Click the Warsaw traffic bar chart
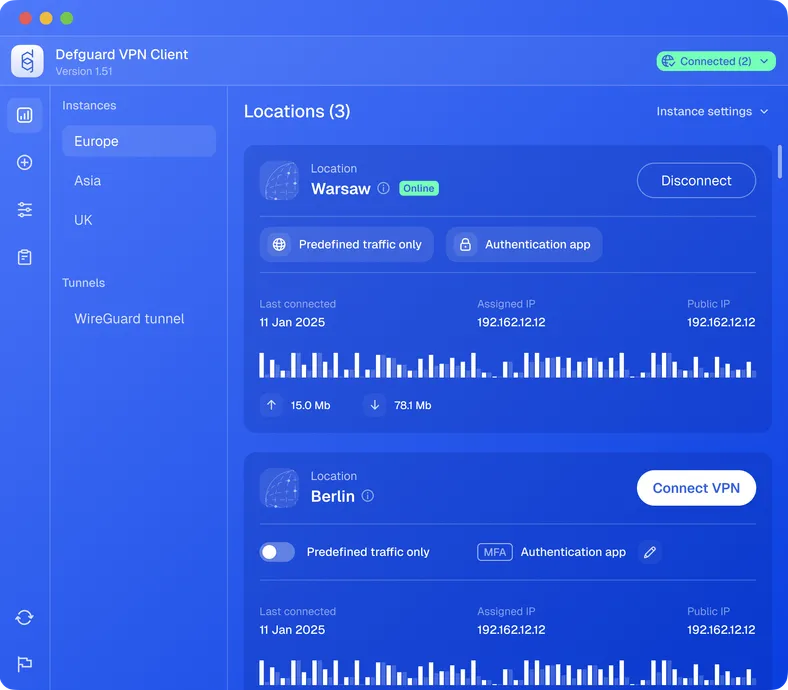 [508, 365]
